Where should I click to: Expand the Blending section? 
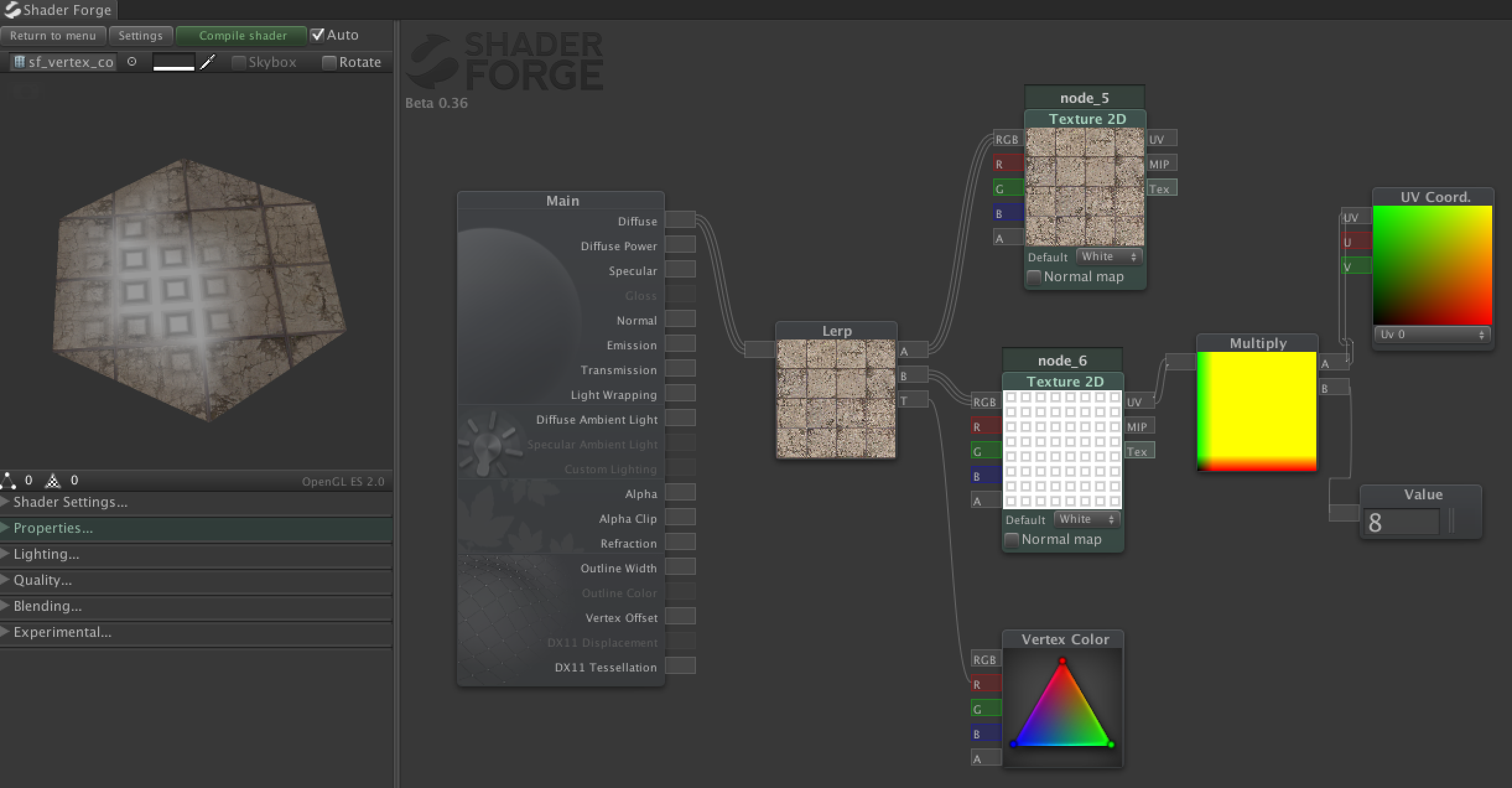[x=196, y=606]
